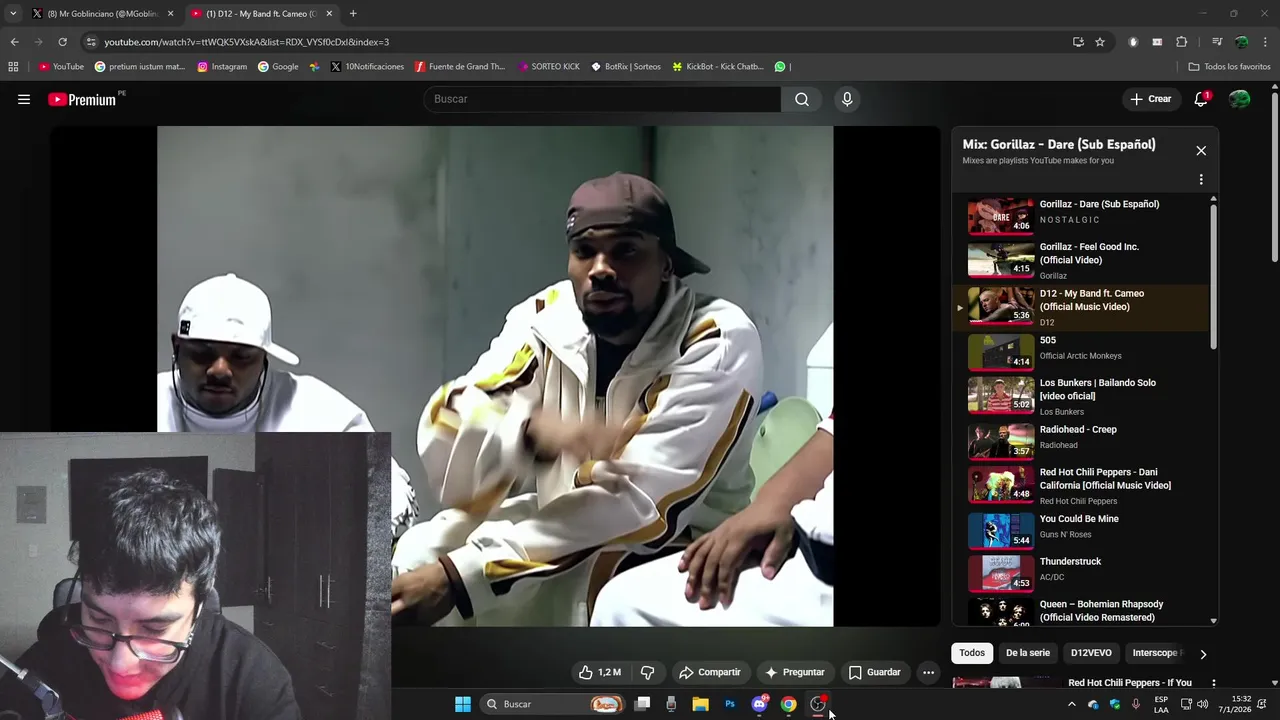
Task: Open options for Red Hot Chili Peppers - If You
Action: pos(1213,684)
